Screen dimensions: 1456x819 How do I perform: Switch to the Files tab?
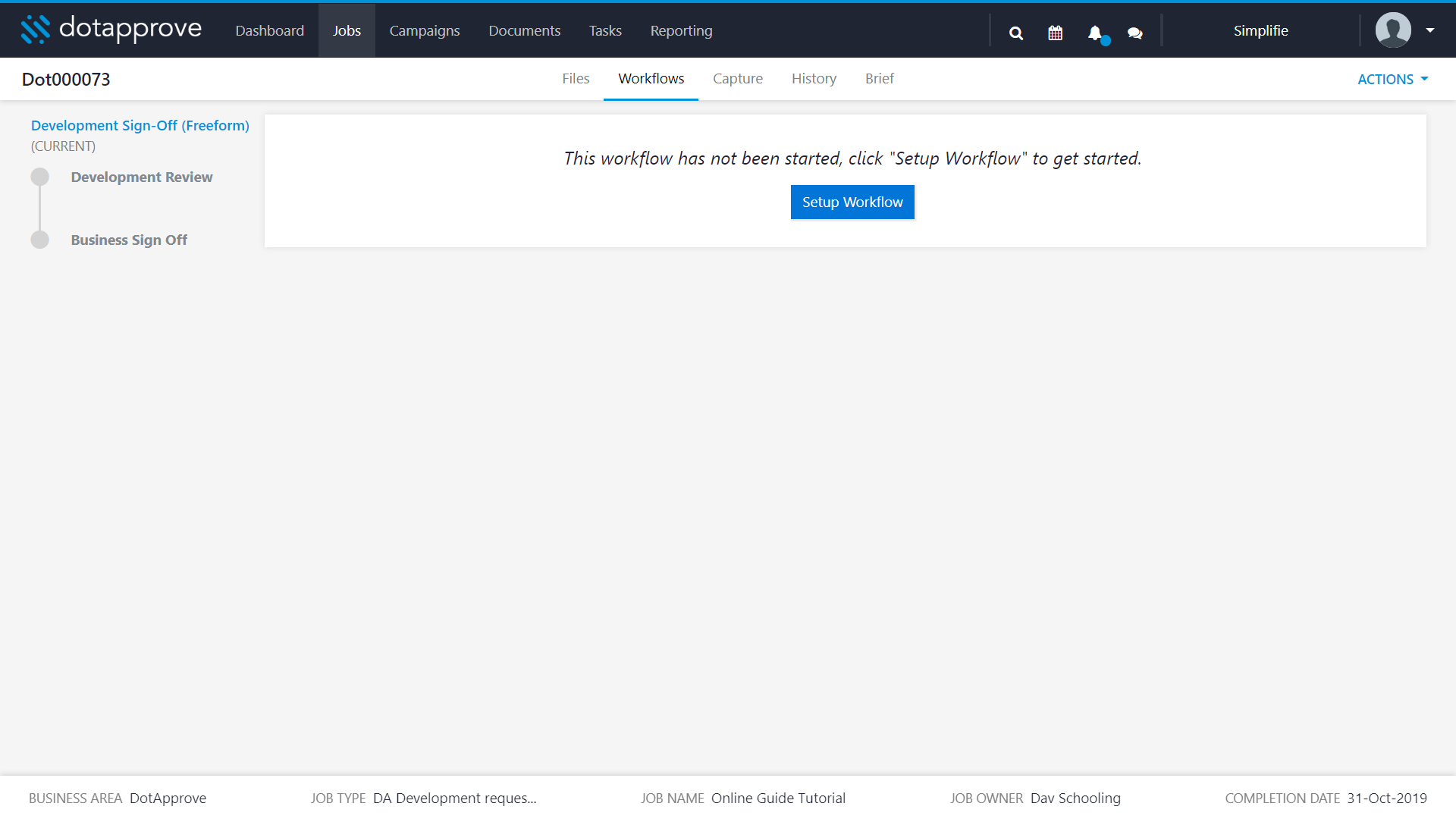point(576,79)
